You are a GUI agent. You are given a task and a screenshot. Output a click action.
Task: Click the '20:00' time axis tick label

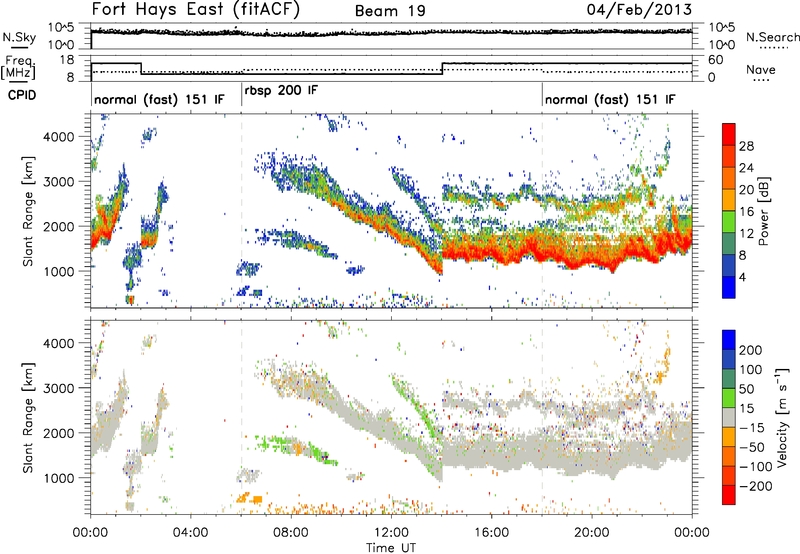click(591, 532)
